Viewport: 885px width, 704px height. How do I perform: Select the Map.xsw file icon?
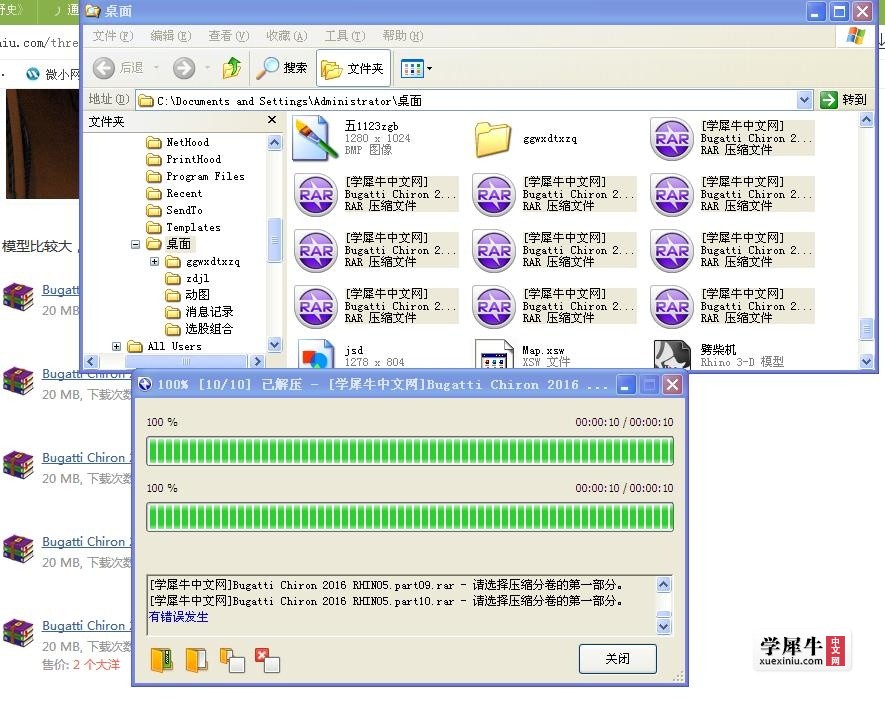pyautogui.click(x=493, y=355)
